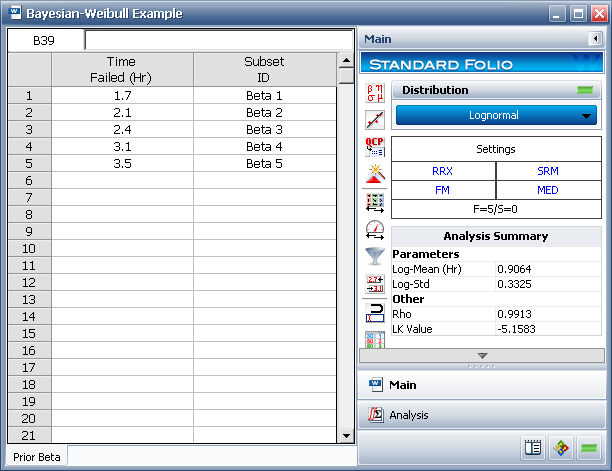The height and width of the screenshot is (471, 612).
Task: Open the Distribution Wizard icon
Action: point(375,174)
